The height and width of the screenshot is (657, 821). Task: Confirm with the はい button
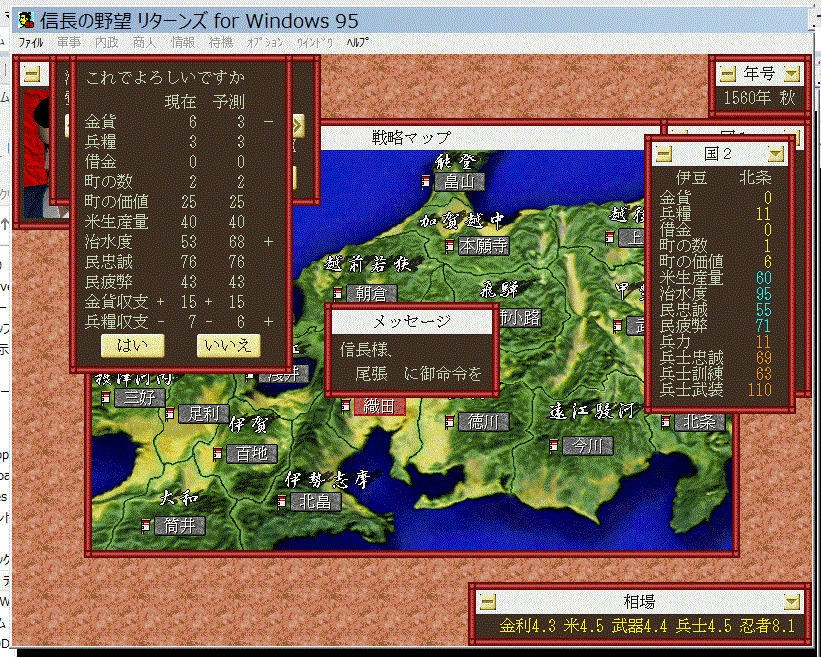point(132,346)
